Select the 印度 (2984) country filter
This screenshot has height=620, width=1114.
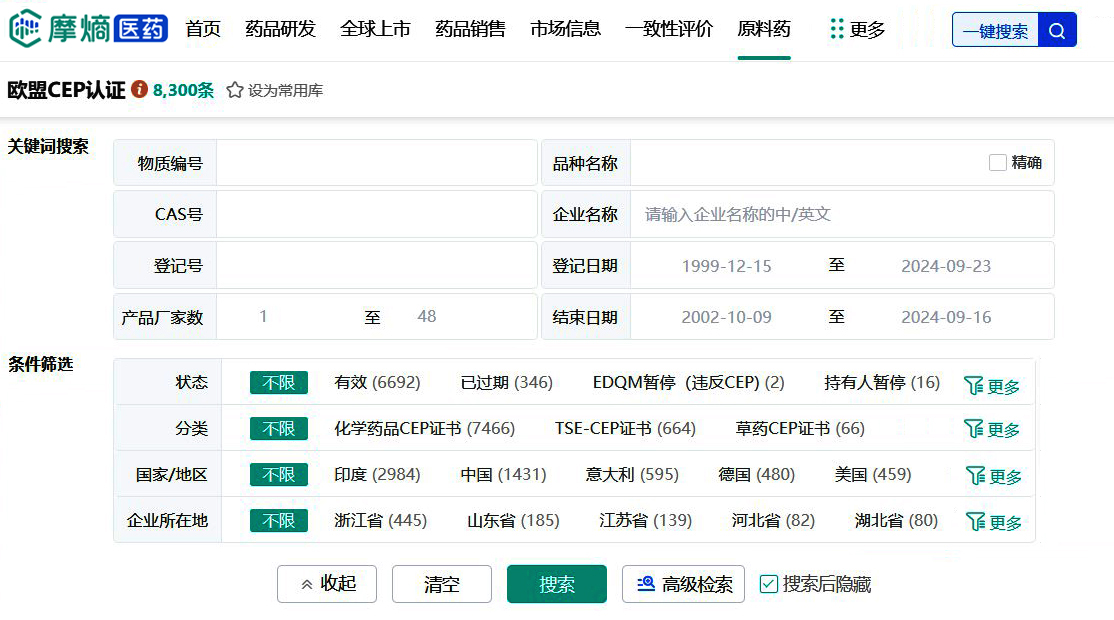click(377, 474)
